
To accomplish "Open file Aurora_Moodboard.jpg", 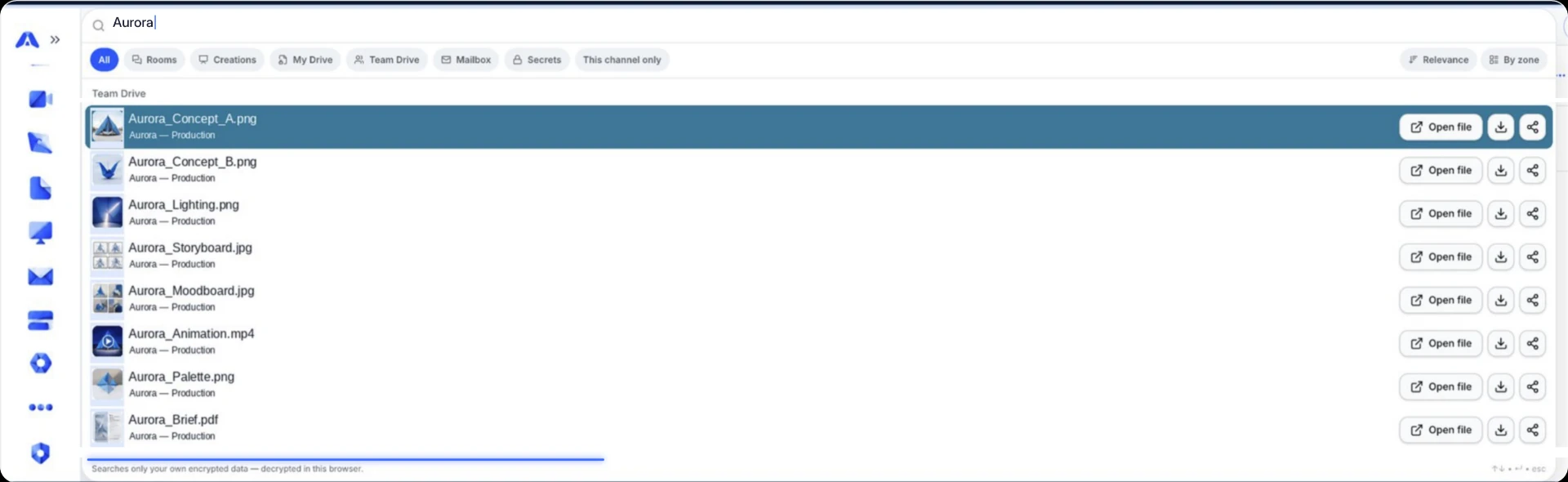I will (1441, 300).
